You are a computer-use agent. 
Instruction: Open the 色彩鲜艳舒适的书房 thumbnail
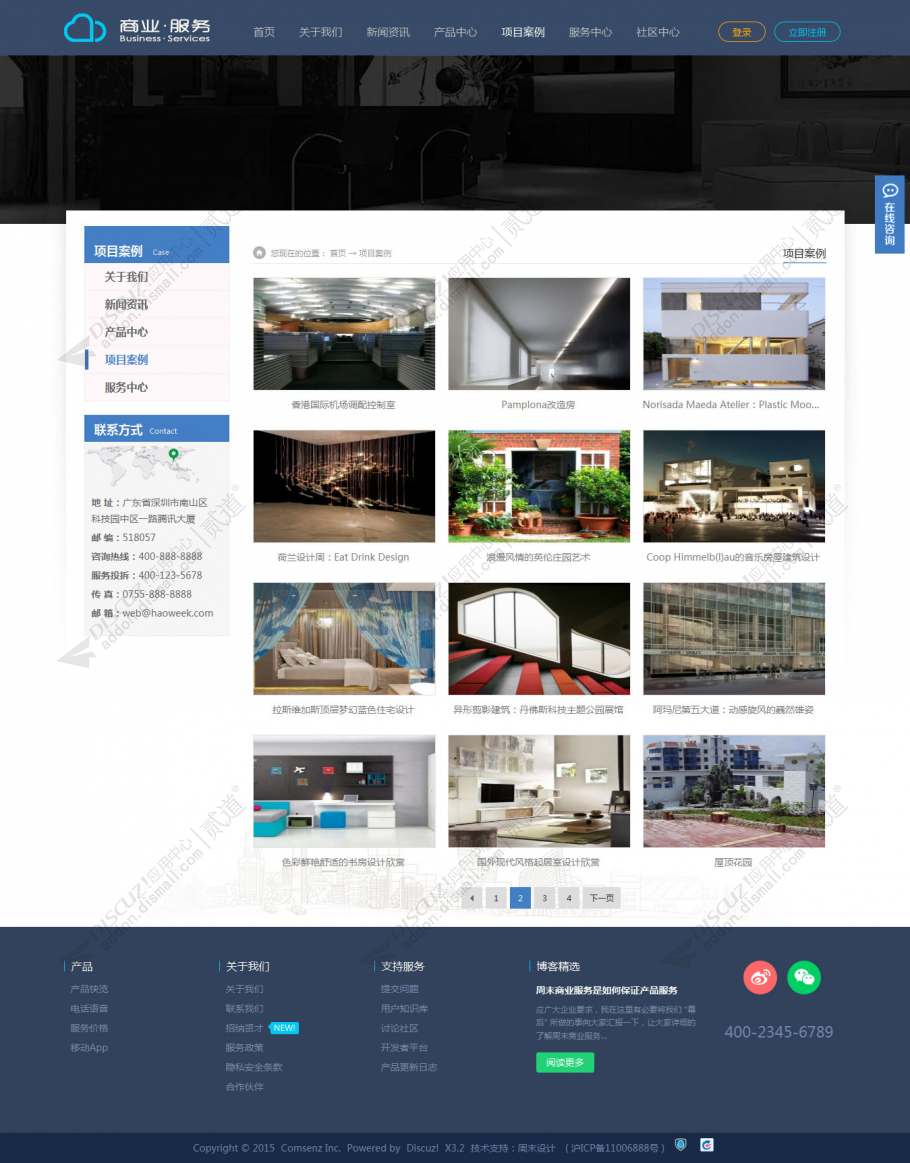pos(344,791)
